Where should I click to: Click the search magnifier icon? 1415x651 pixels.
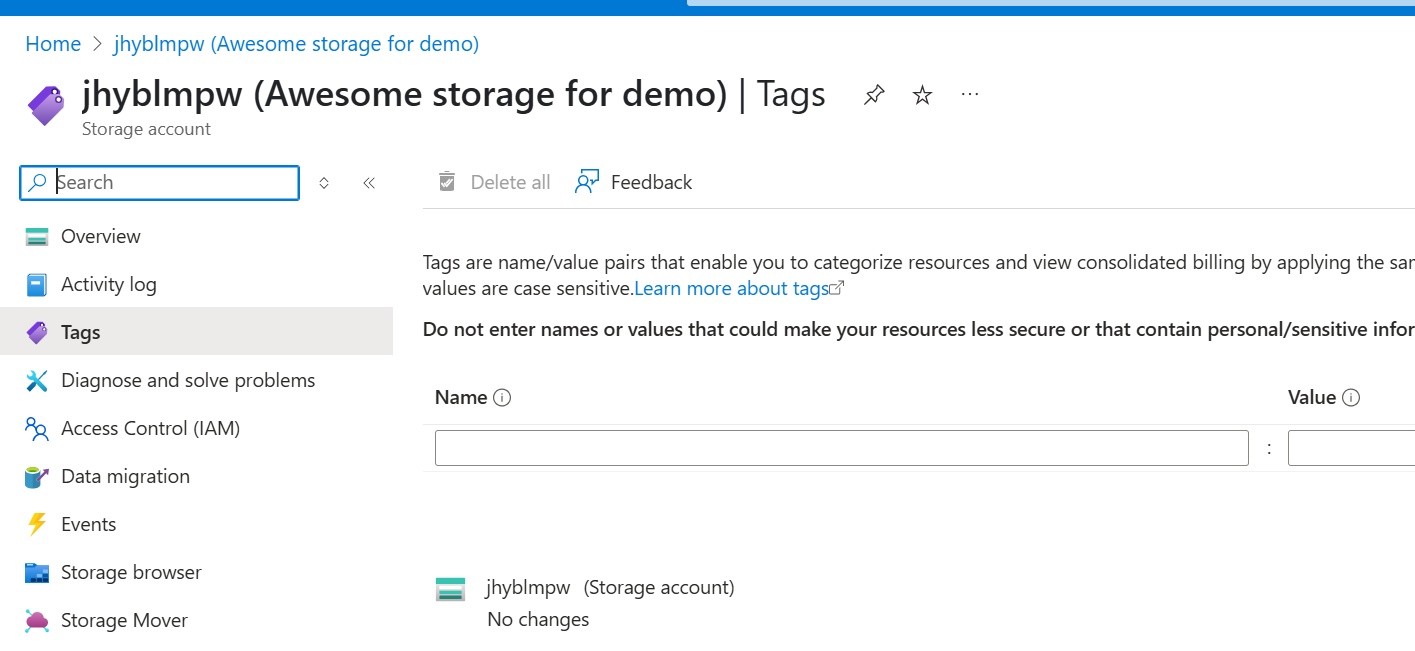[38, 183]
